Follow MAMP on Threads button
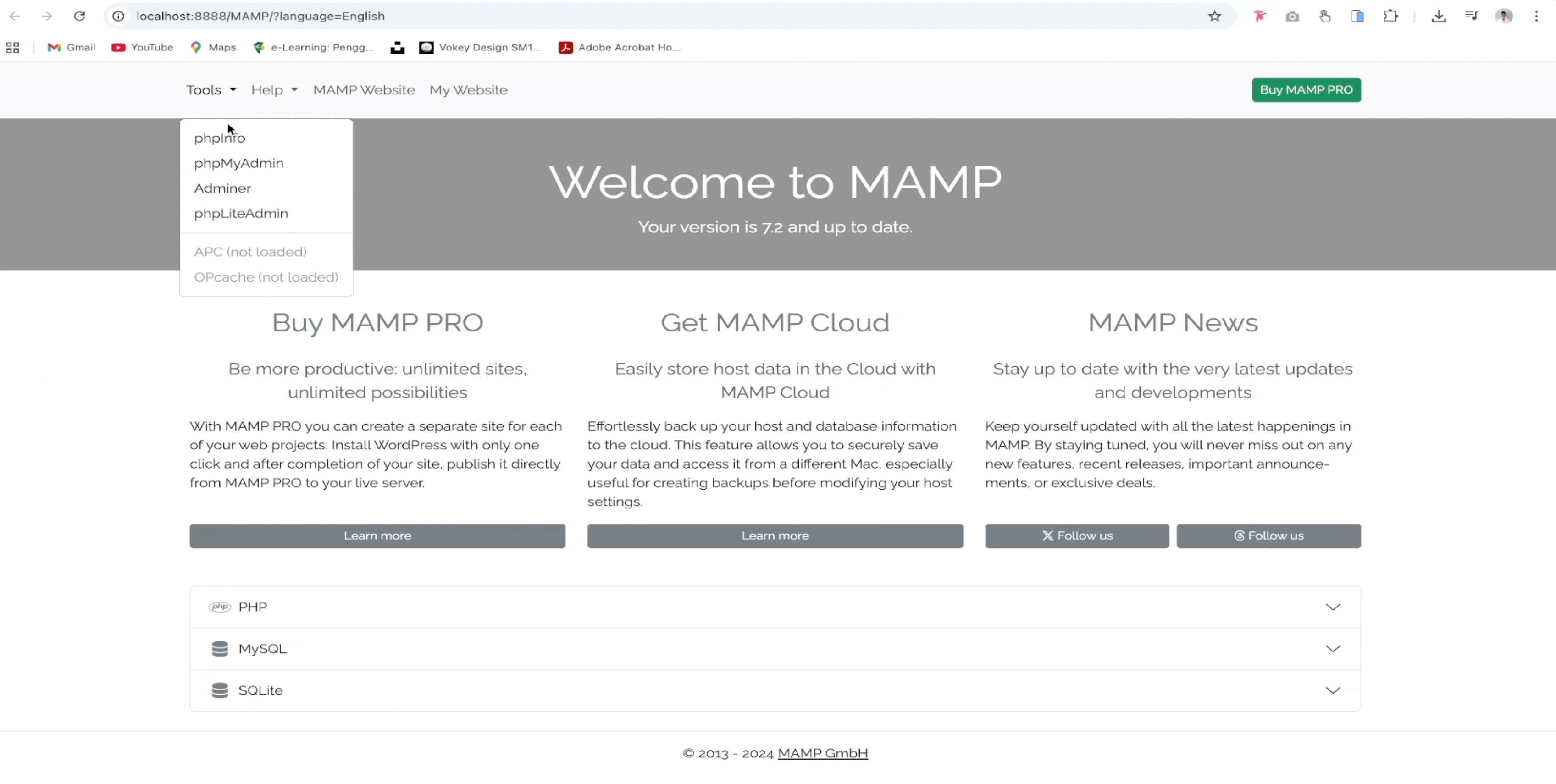Viewport: 1556px width, 784px height. click(x=1268, y=536)
